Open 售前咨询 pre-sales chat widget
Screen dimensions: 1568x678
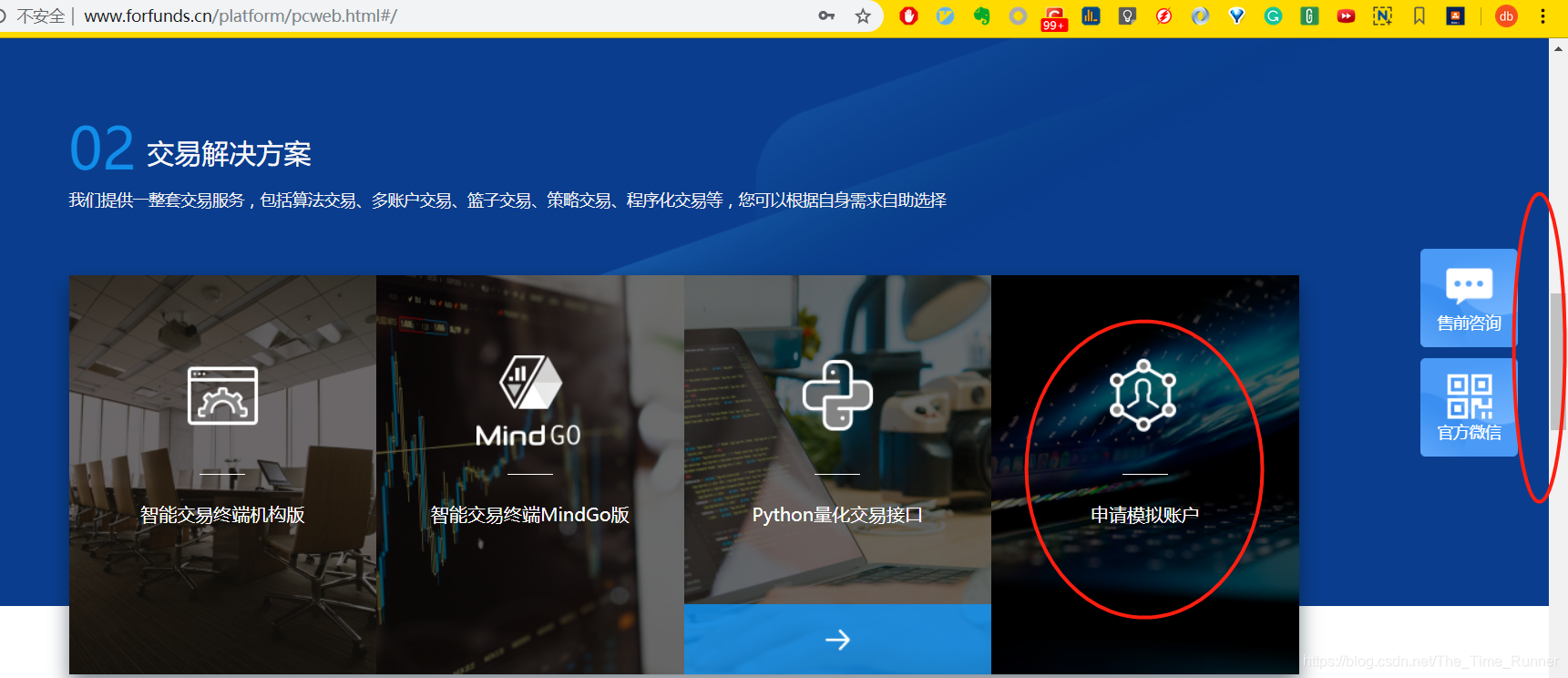point(1469,298)
